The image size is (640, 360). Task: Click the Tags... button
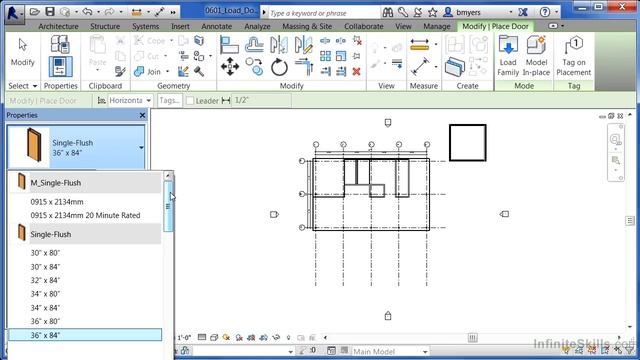pyautogui.click(x=169, y=100)
